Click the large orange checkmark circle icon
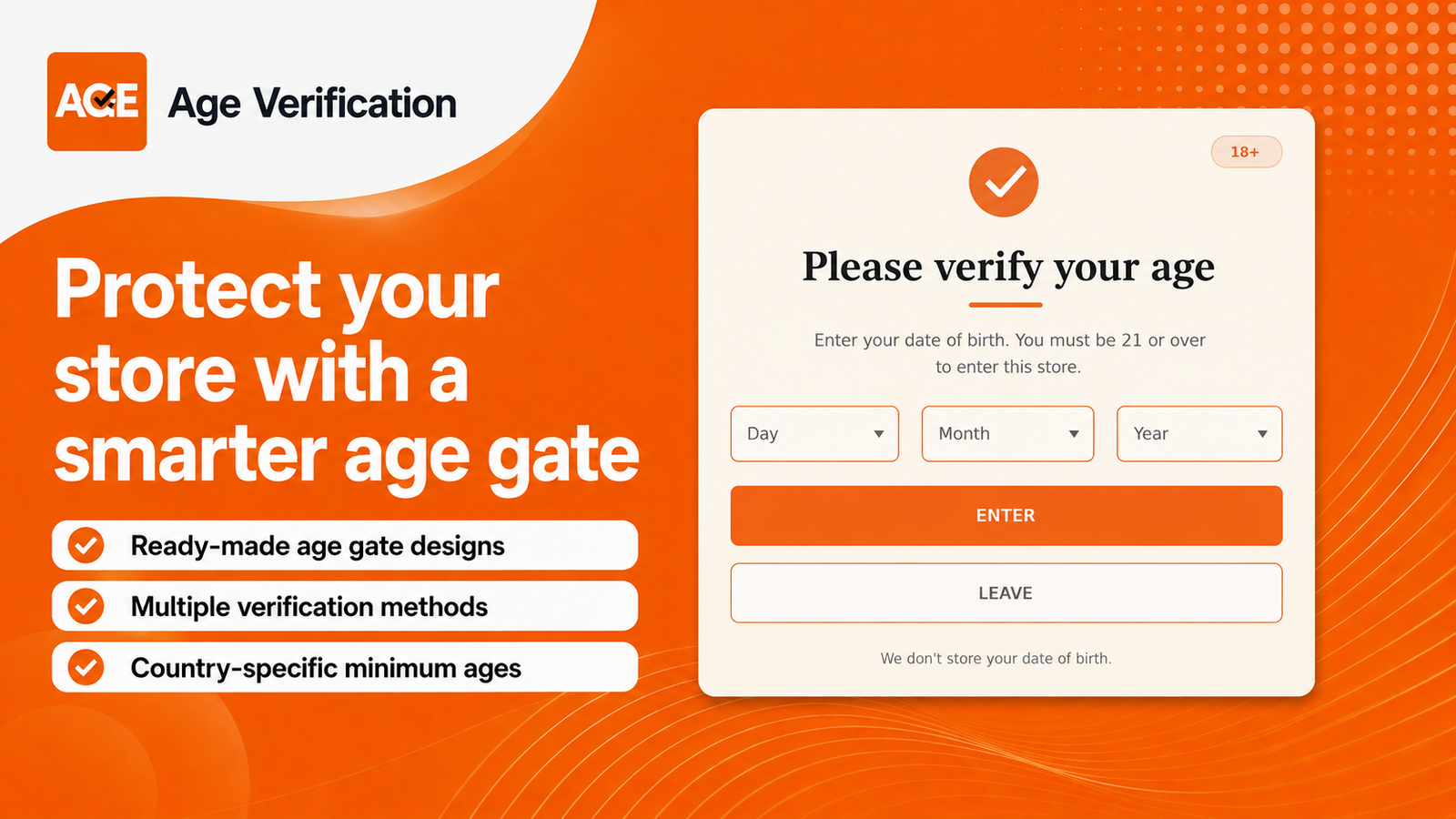 (1004, 182)
